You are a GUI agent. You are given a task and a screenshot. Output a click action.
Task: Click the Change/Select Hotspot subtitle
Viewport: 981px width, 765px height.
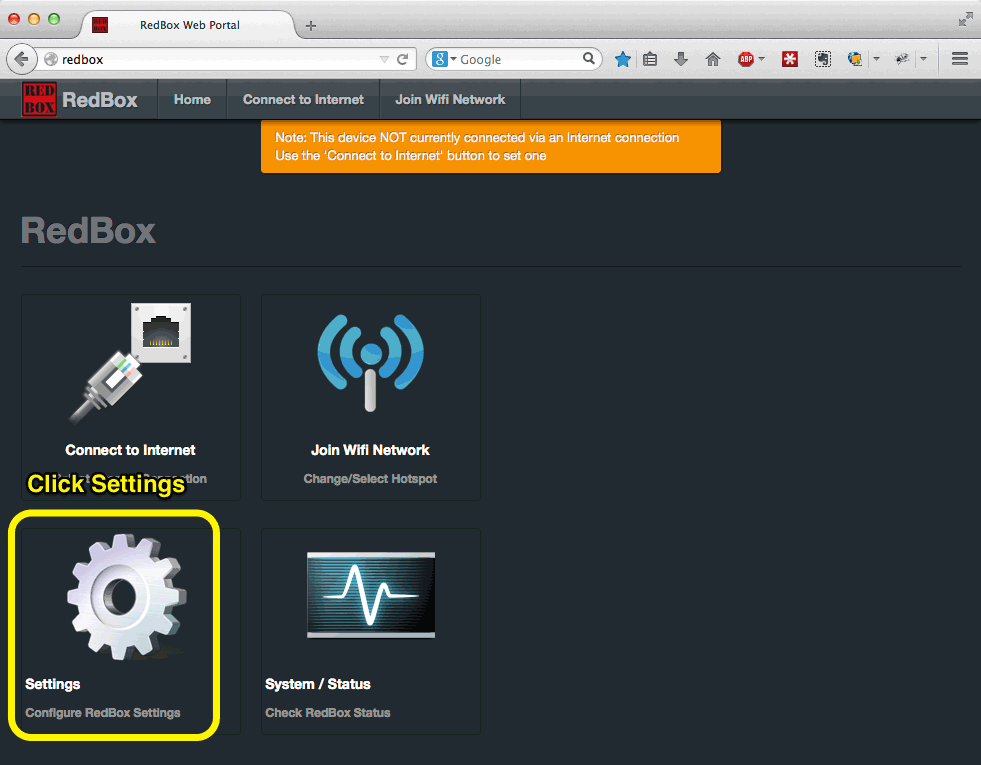point(370,479)
